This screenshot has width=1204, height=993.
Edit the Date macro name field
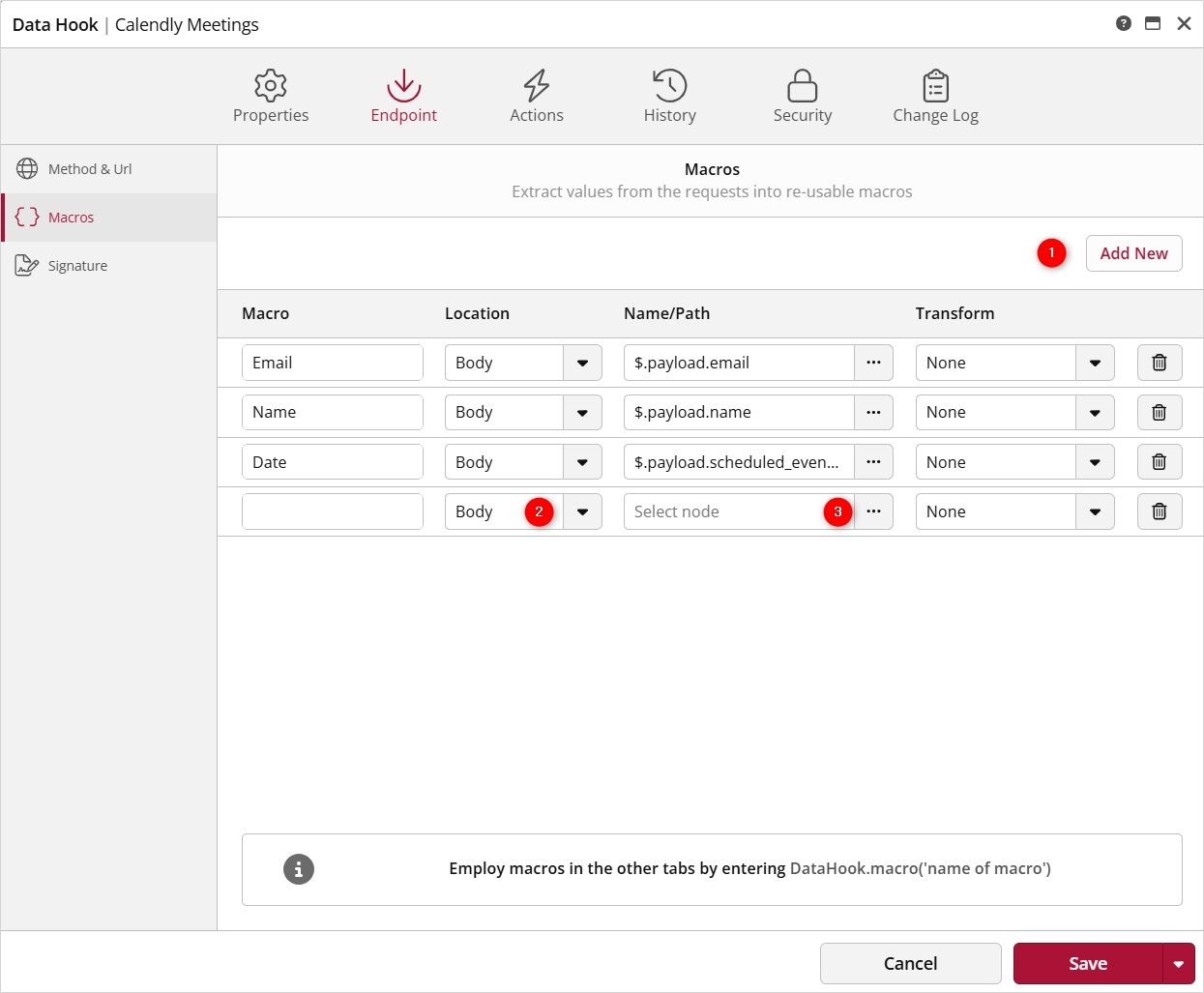pos(333,462)
